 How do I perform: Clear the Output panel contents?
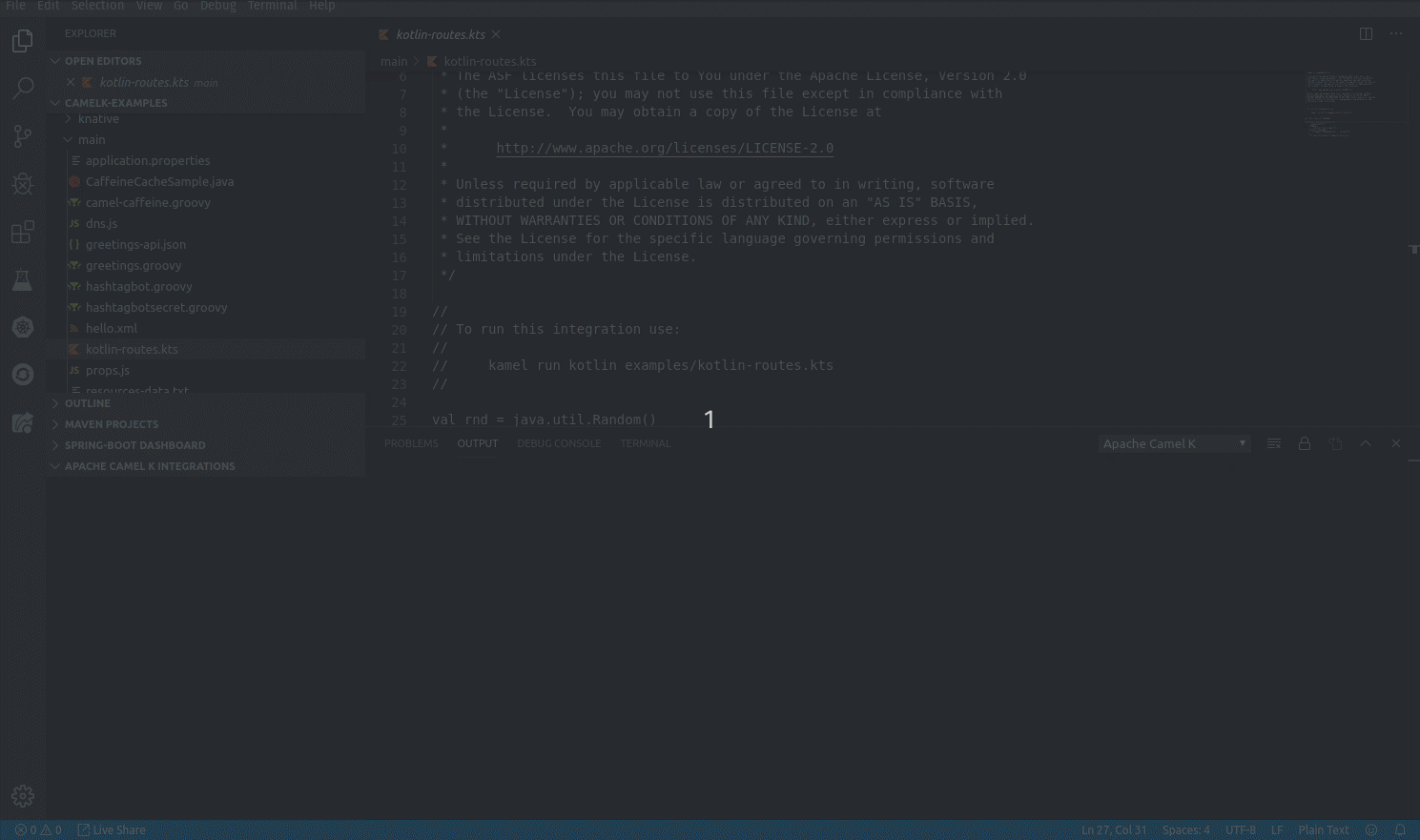(x=1273, y=442)
